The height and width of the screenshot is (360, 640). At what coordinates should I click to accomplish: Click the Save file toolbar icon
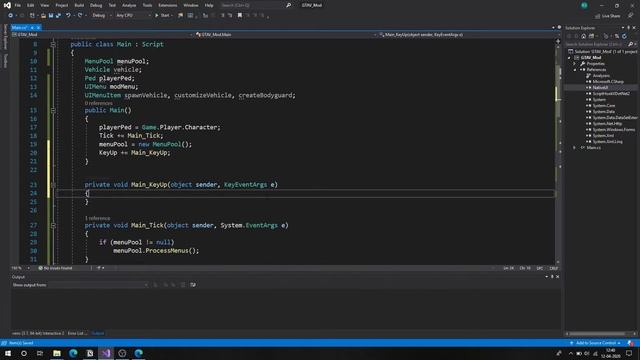[x=51, y=16]
